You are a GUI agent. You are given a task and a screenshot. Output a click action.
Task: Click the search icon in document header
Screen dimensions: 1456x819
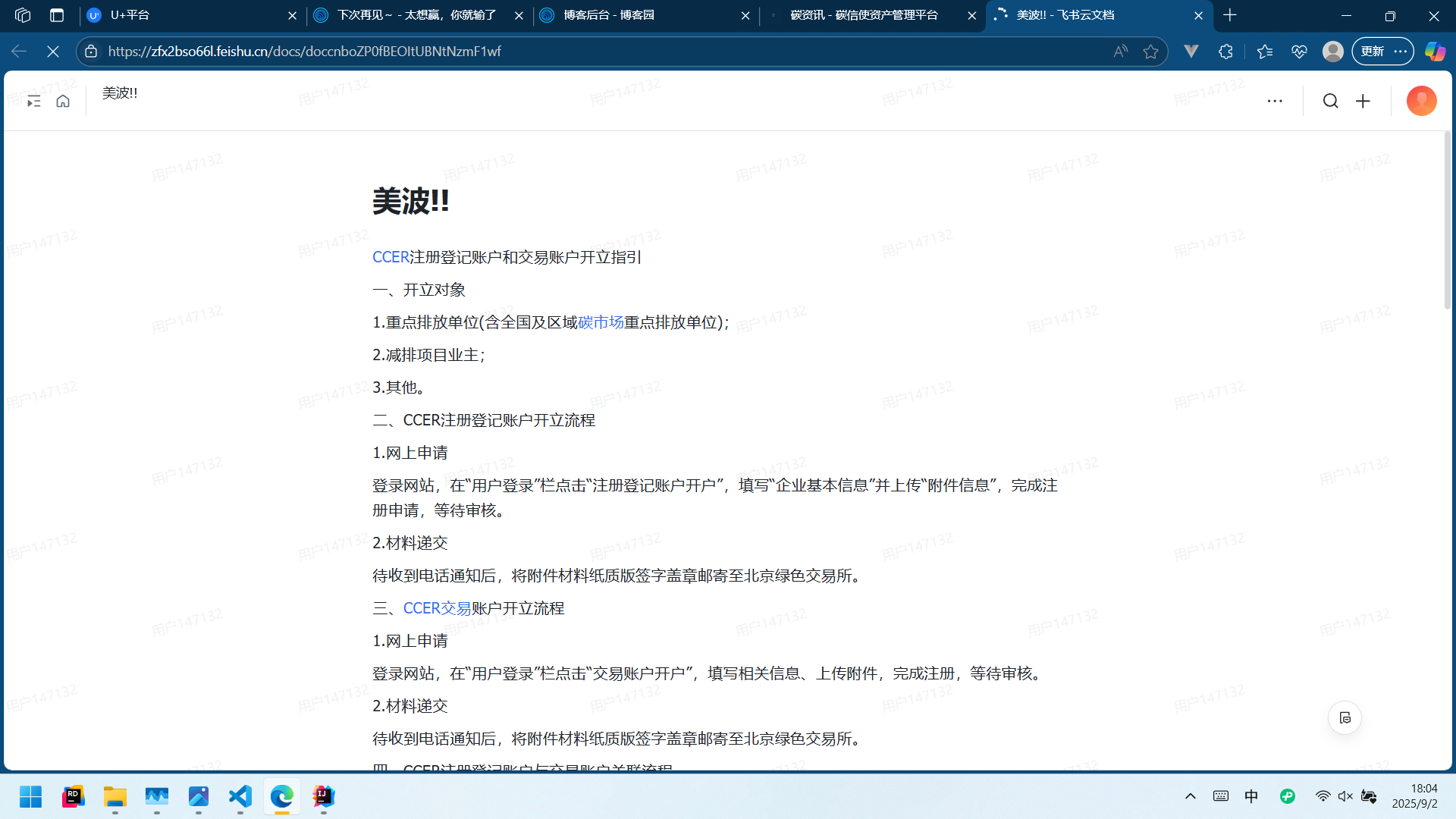tap(1330, 101)
